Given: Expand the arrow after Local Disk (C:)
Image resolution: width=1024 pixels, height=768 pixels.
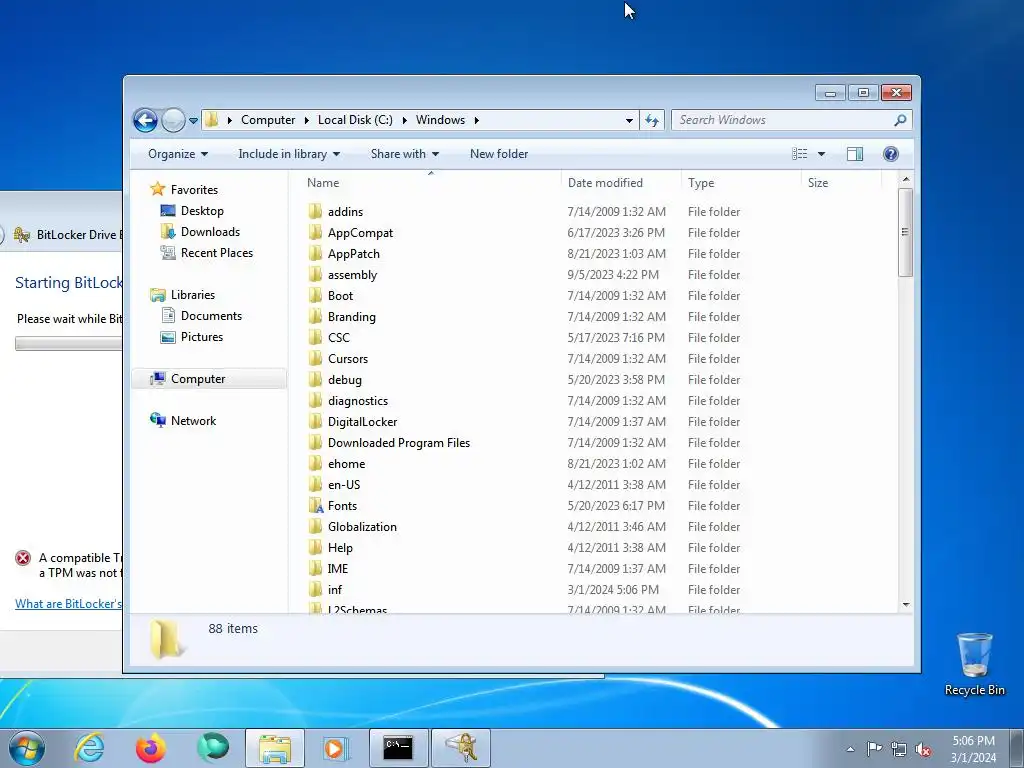Looking at the screenshot, I should coord(404,120).
